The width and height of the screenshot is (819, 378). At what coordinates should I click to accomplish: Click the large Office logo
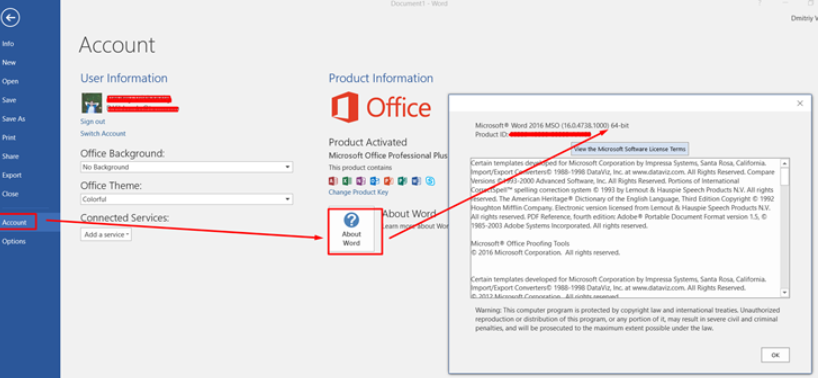381,107
